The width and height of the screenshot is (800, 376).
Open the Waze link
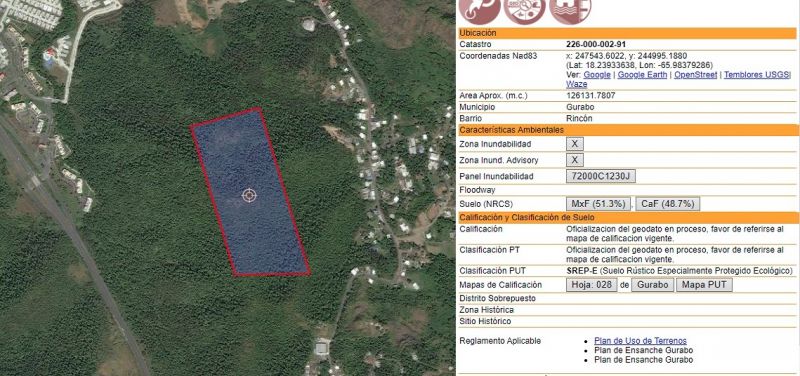(577, 84)
